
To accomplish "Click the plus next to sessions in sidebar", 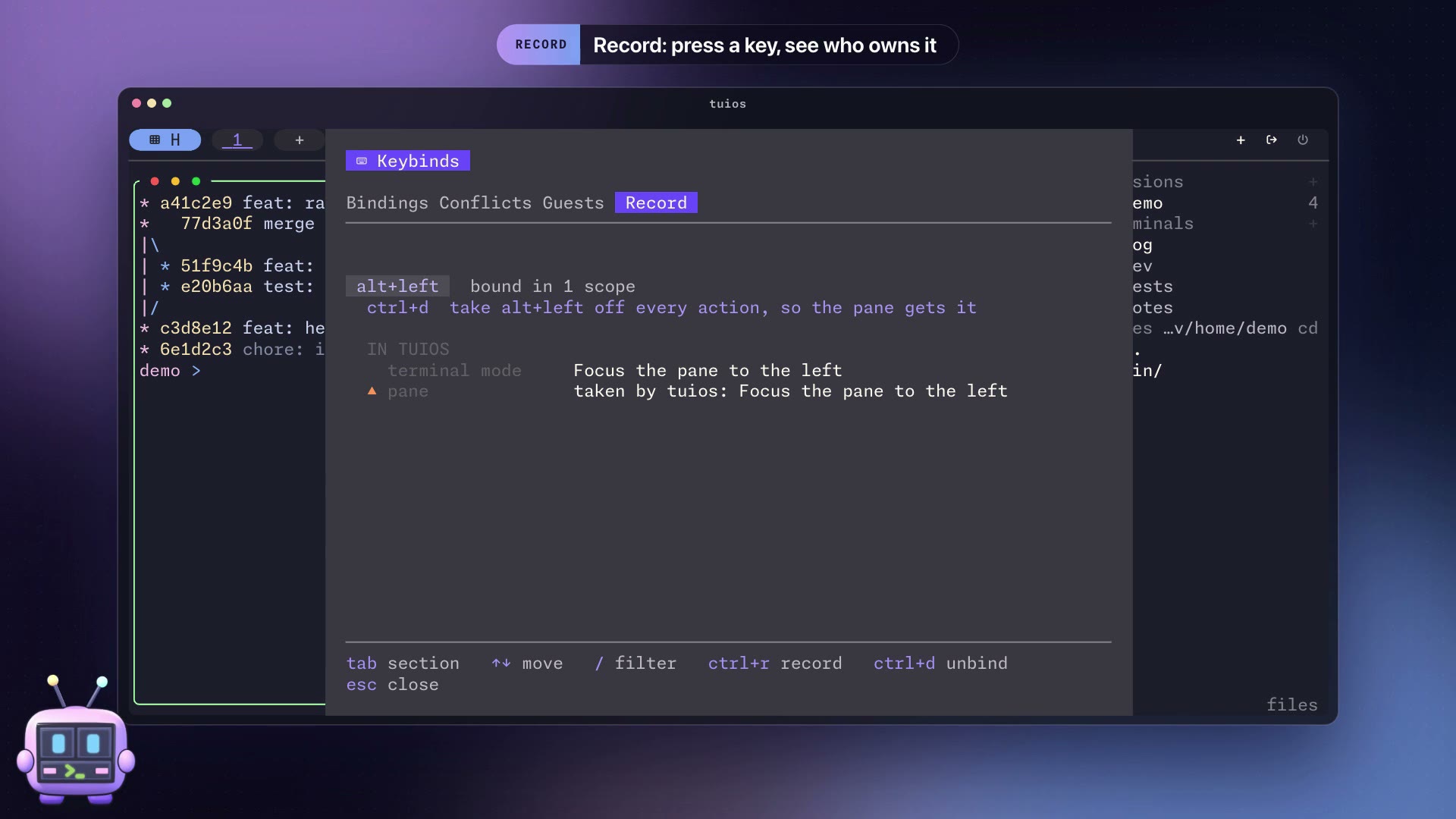I will click(x=1313, y=182).
